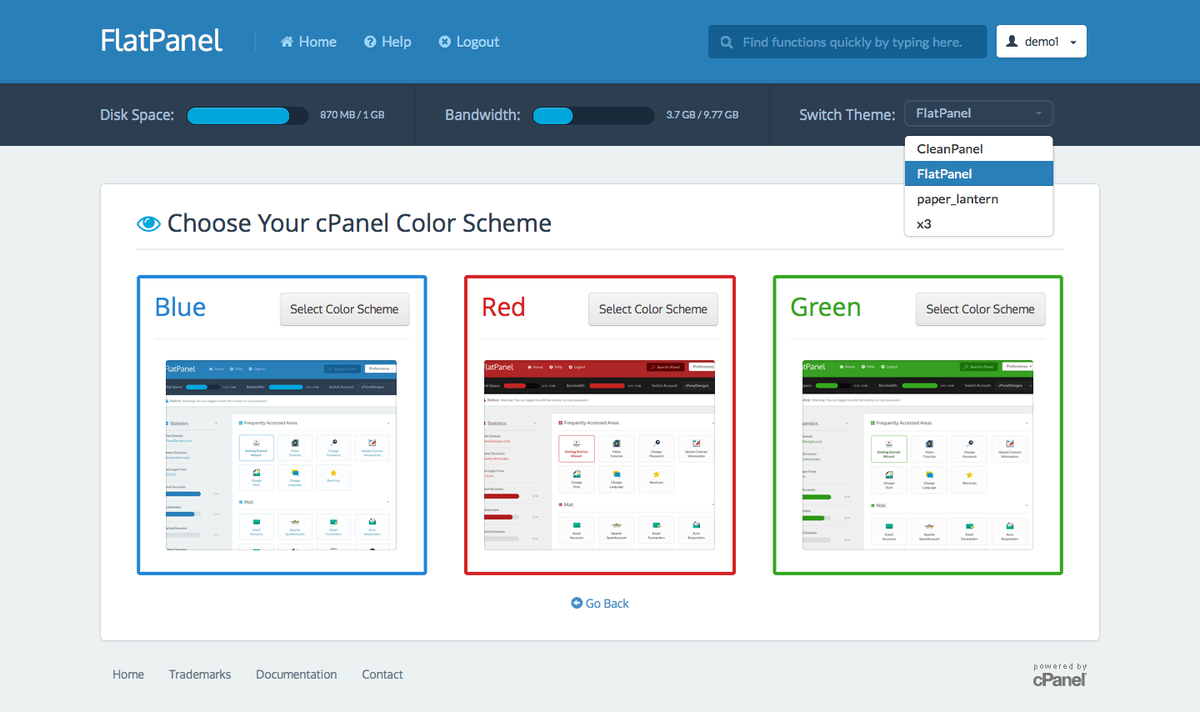This screenshot has height=712, width=1200.
Task: Click the Disk Space usage bar
Action: (x=248, y=115)
